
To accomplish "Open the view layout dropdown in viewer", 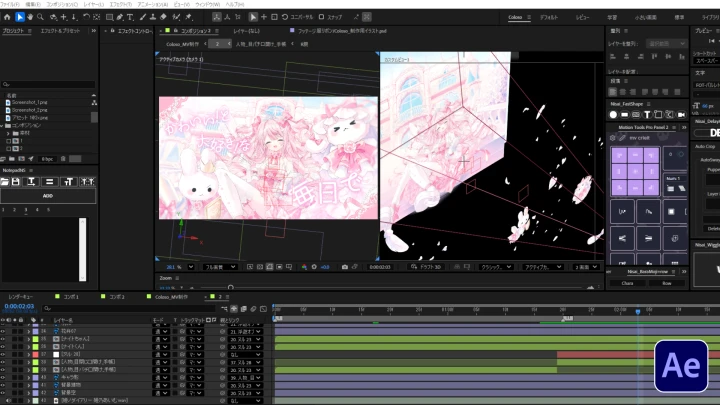I will pos(586,267).
